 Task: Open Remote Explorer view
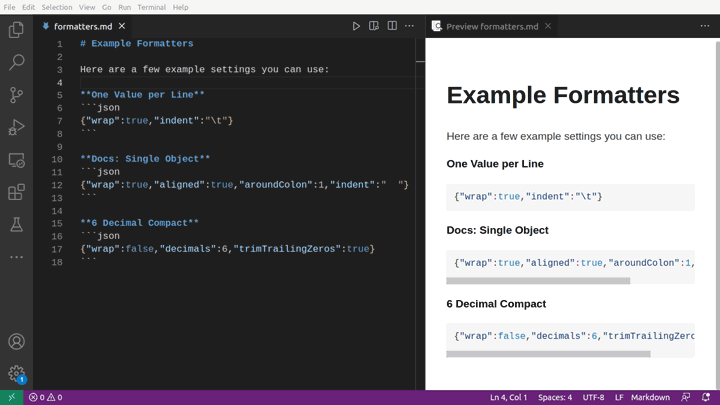(16, 160)
